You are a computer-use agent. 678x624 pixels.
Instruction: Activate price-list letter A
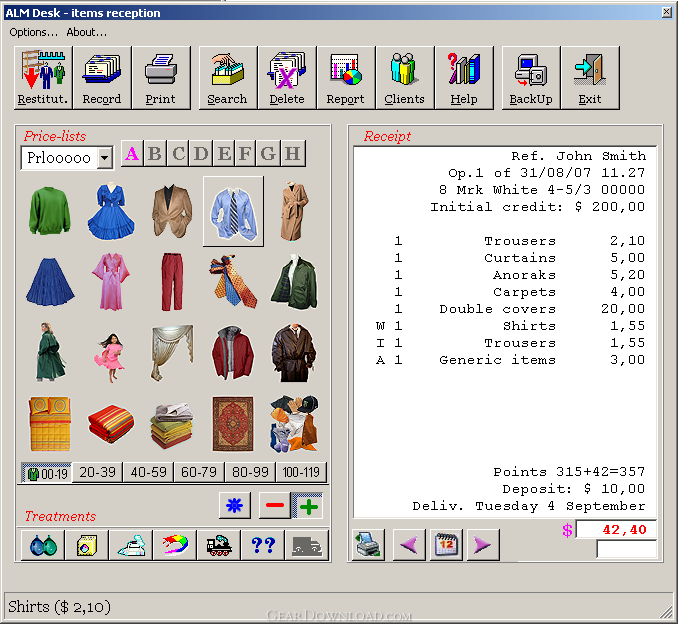pyautogui.click(x=132, y=154)
